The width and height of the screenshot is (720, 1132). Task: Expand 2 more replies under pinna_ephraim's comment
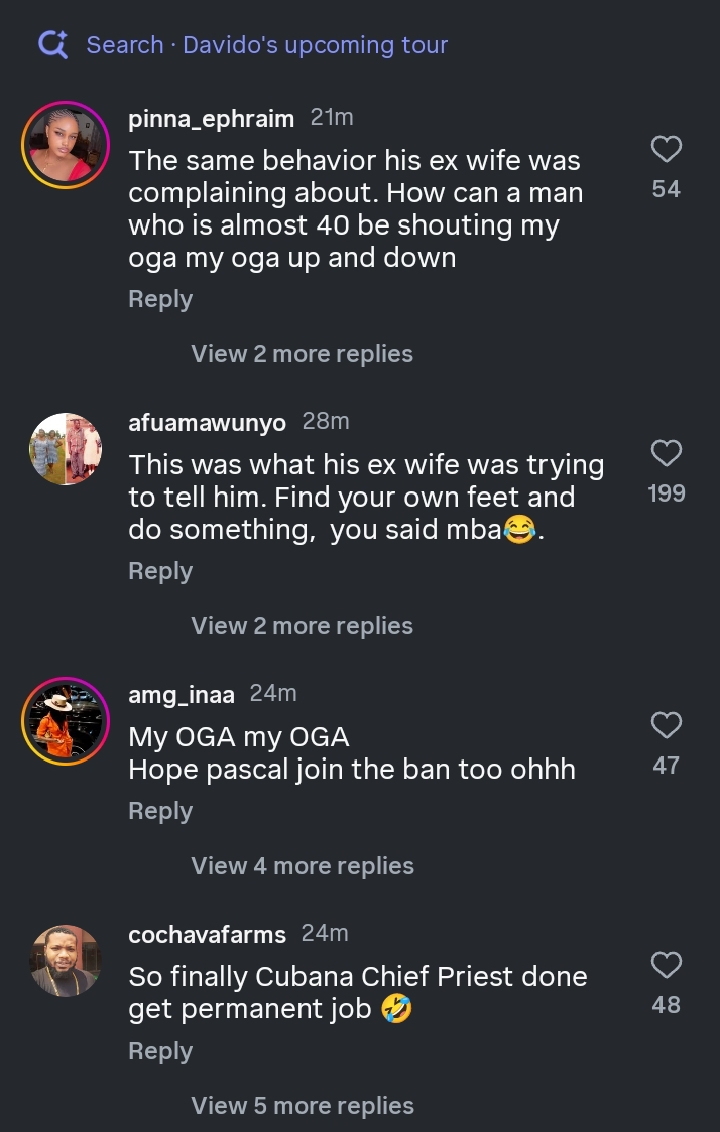[x=302, y=354]
